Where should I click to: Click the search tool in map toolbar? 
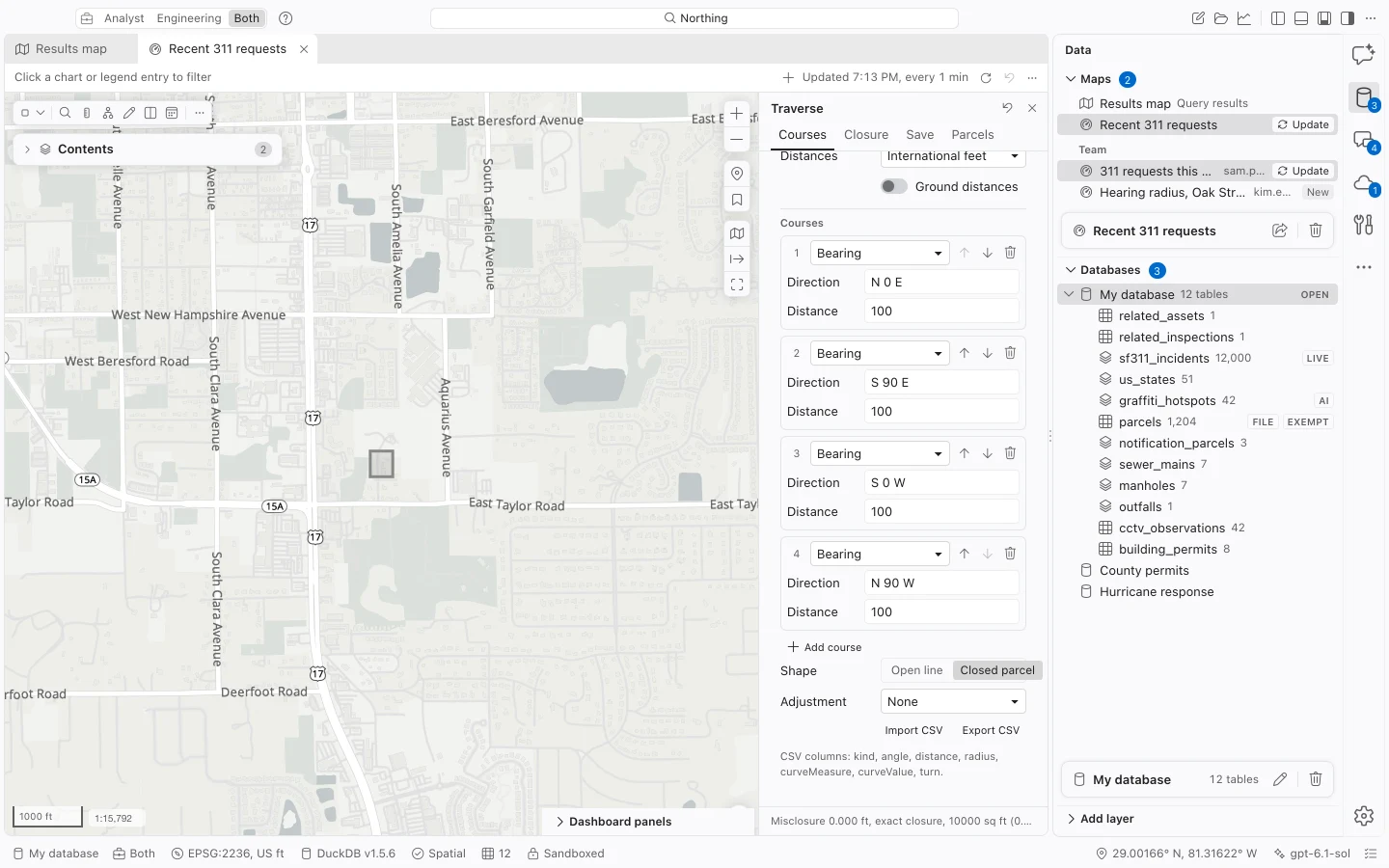click(x=66, y=113)
